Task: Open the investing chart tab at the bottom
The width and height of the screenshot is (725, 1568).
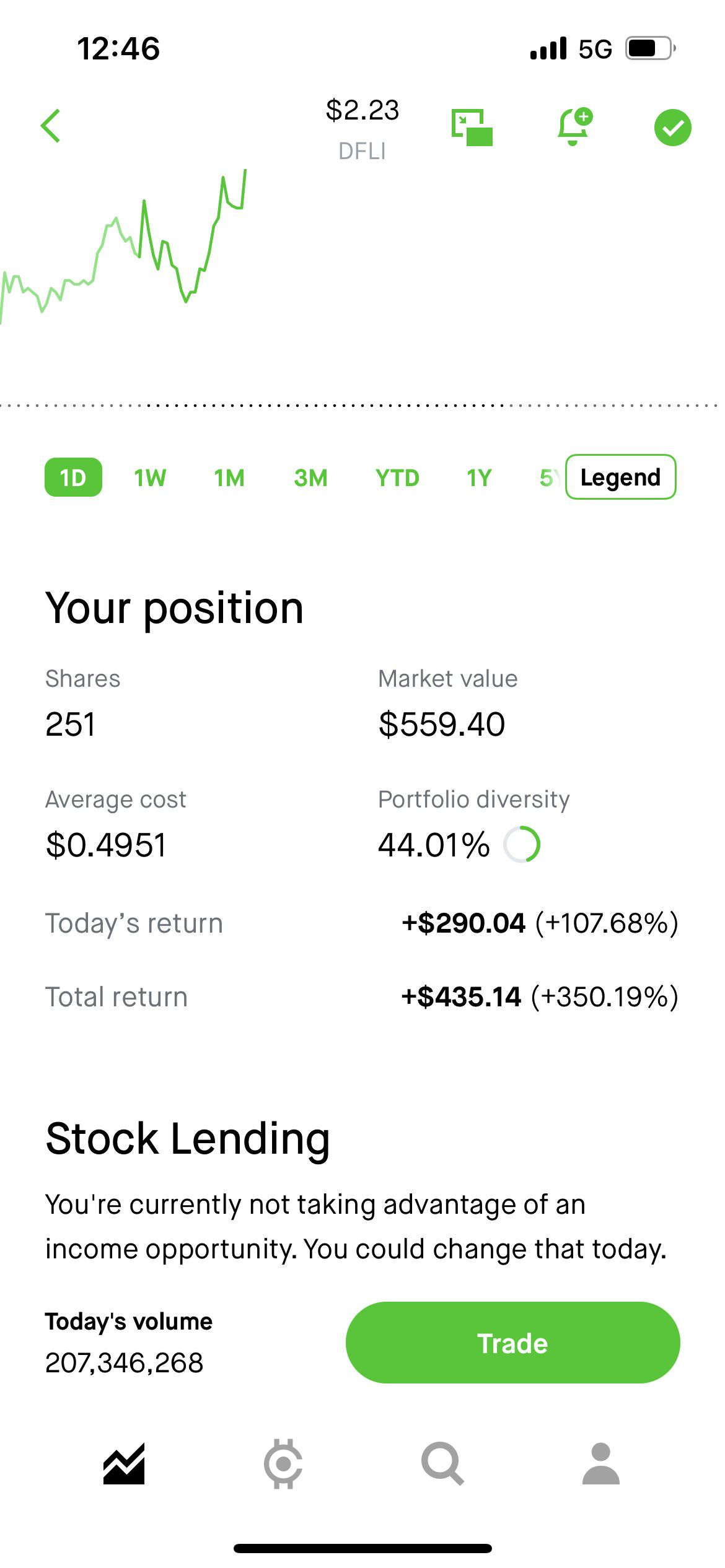Action: tap(124, 1464)
